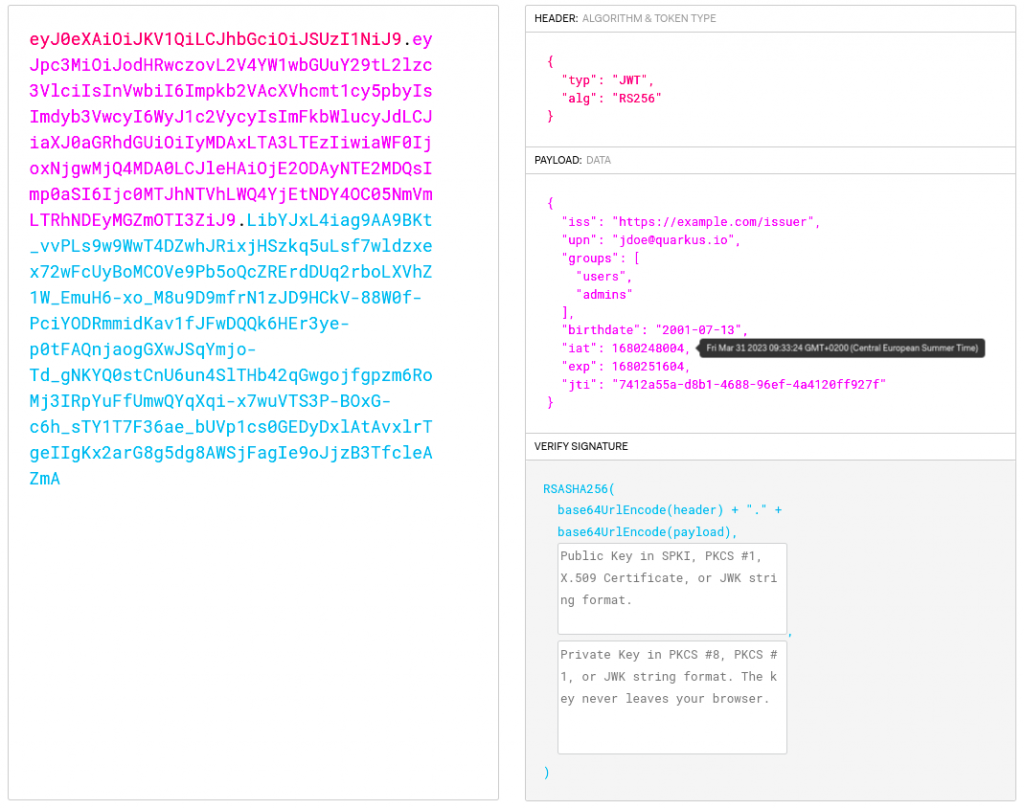This screenshot has width=1024, height=809.
Task: Click the pink header segment of the encoded token
Action: pyautogui.click(x=215, y=39)
